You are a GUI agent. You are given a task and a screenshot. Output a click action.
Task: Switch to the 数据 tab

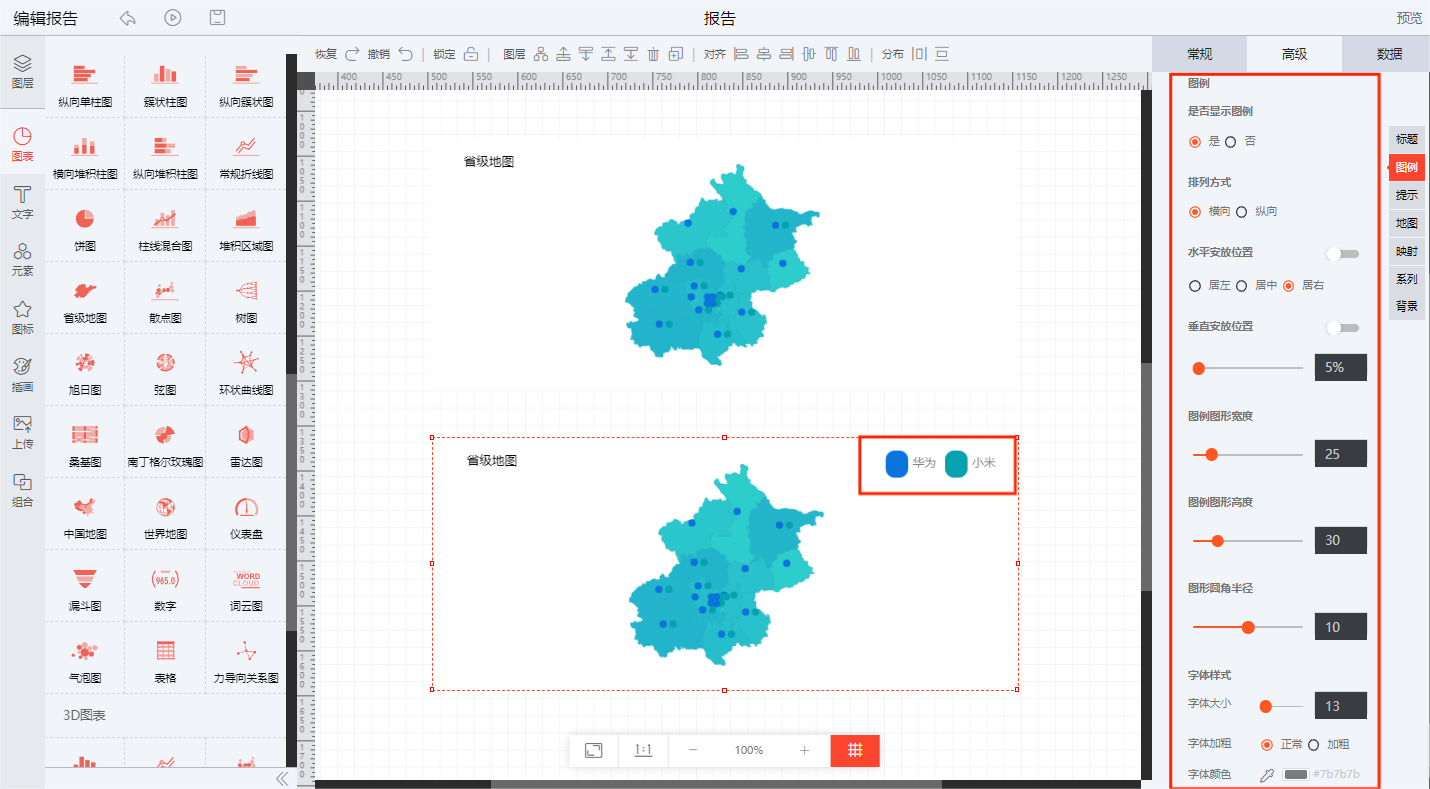pos(1388,54)
